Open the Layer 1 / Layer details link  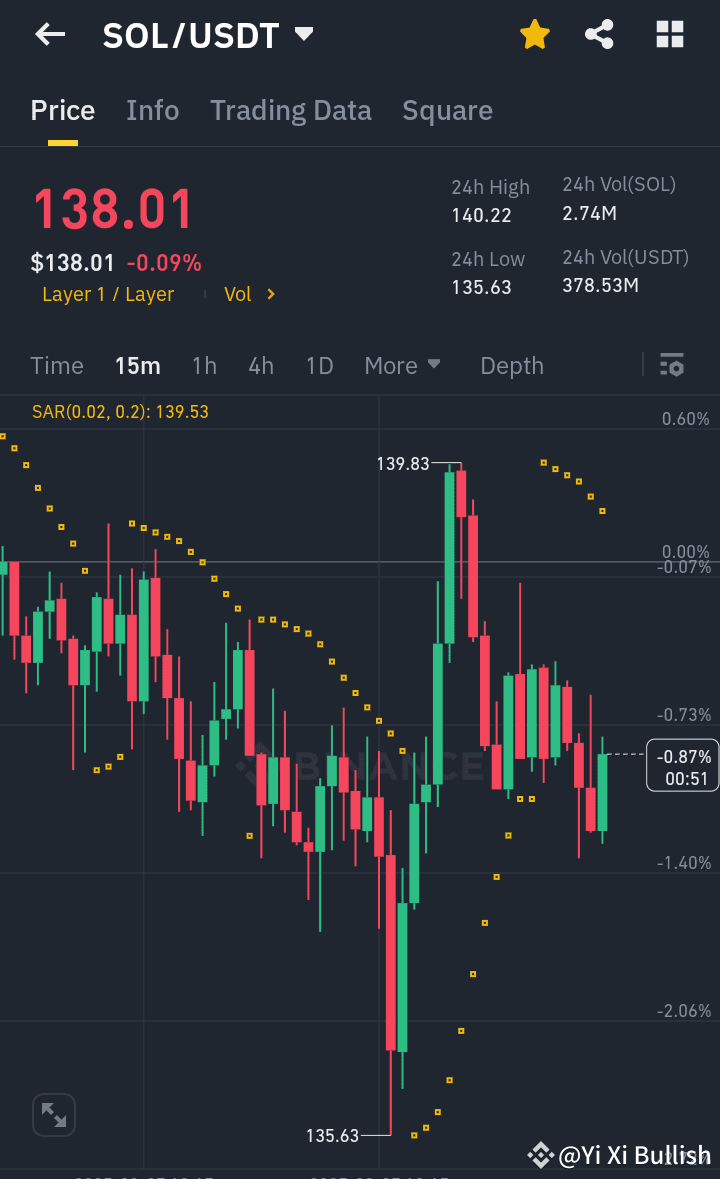[107, 294]
